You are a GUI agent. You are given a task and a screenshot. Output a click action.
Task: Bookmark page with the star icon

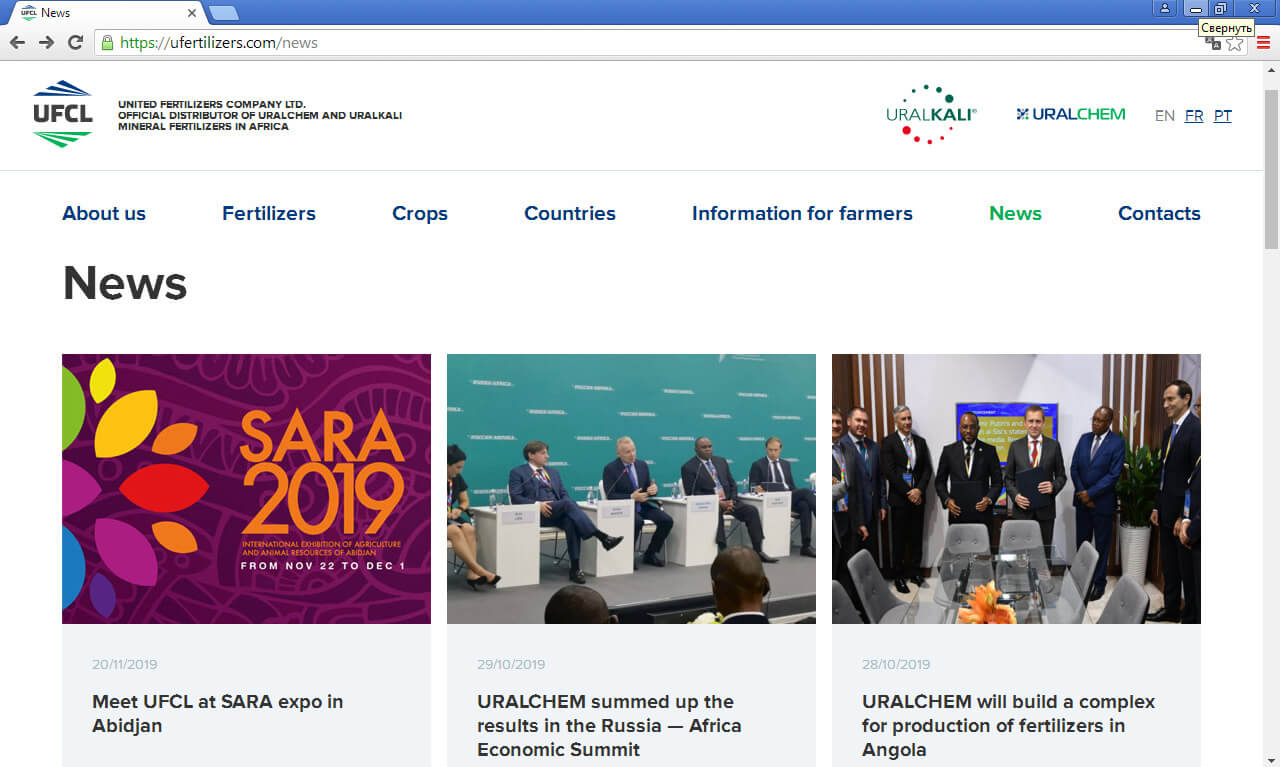[x=1235, y=44]
